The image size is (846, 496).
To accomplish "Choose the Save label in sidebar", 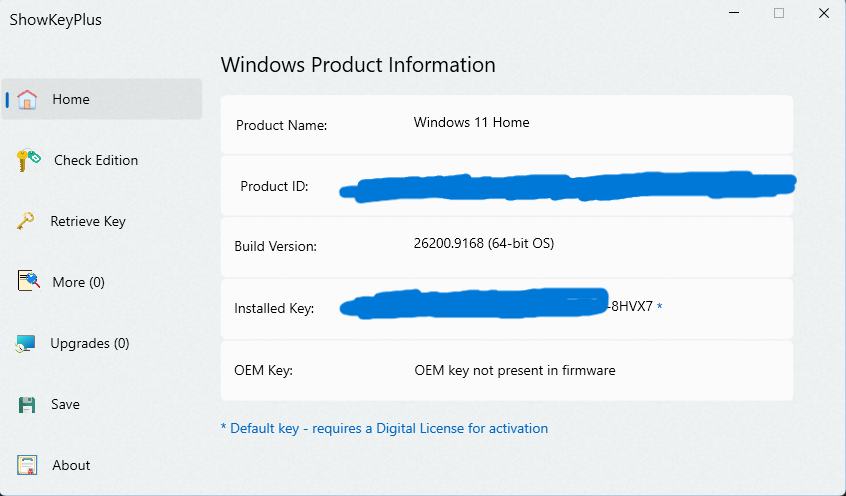I will [x=65, y=404].
